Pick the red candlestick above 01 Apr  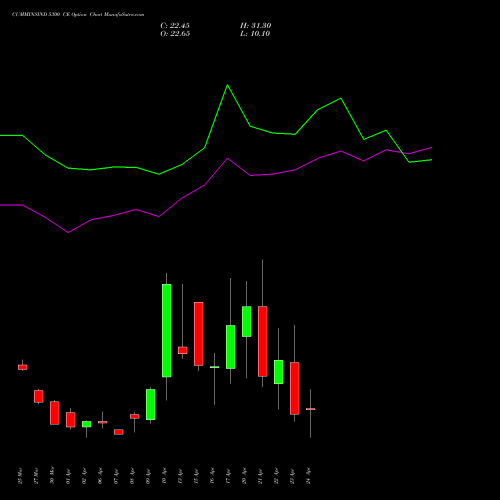click(71, 420)
